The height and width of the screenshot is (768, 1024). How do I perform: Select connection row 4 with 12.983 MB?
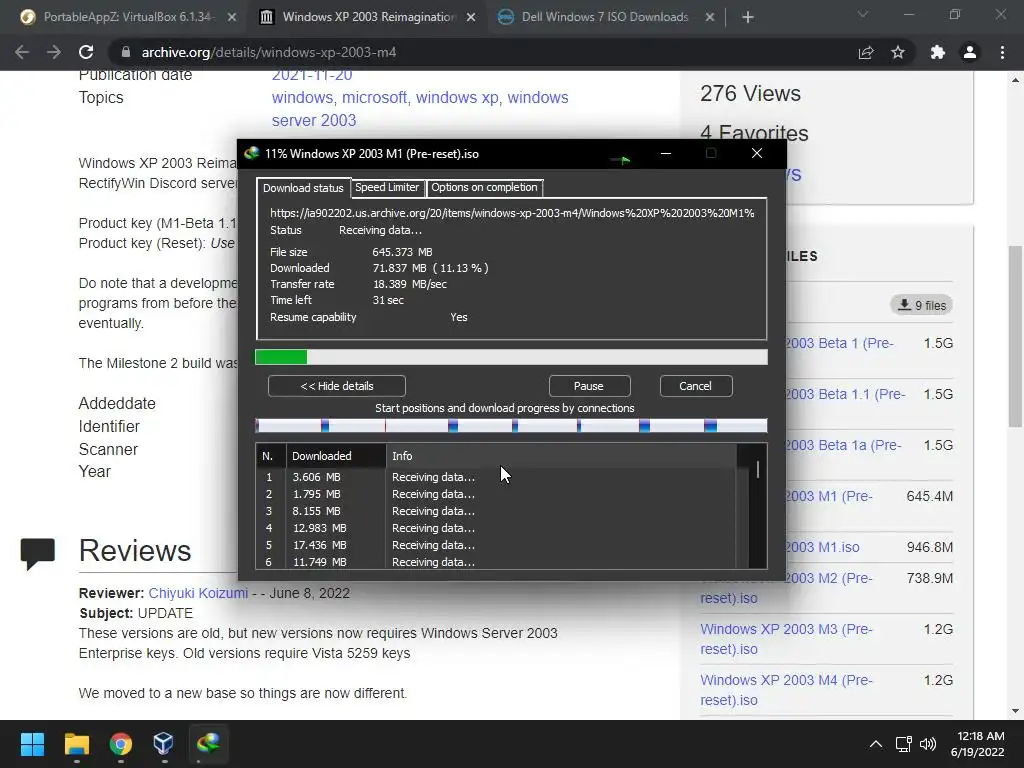[x=496, y=528]
